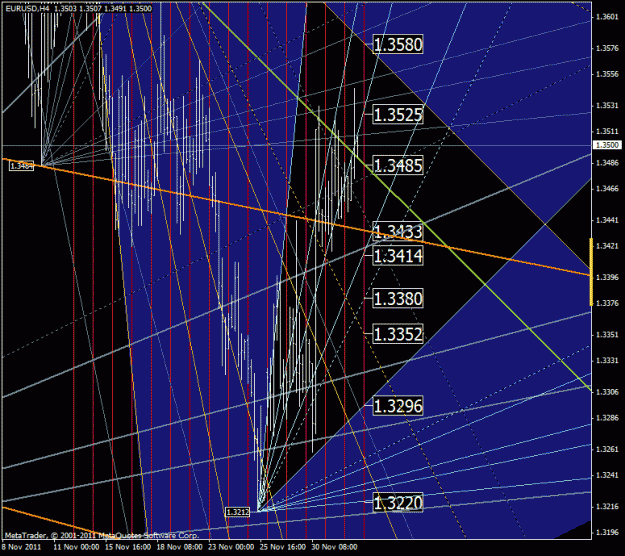Click the 1.3296 price level label
Viewport: 625px width, 556px height.
(x=398, y=406)
